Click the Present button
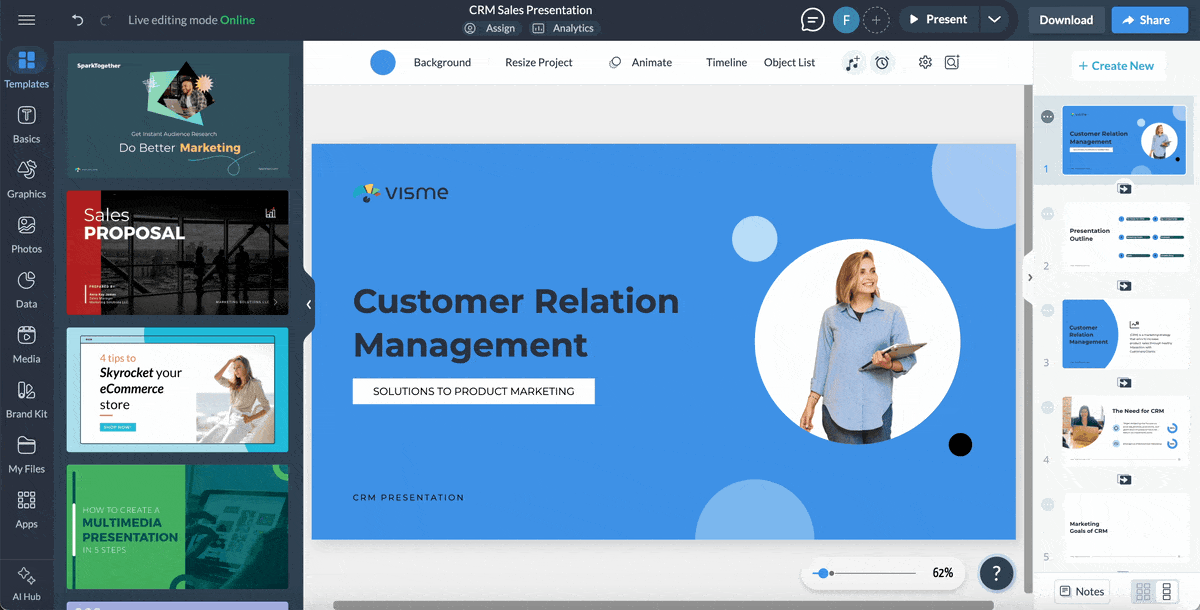Image resolution: width=1200 pixels, height=610 pixels. click(x=938, y=20)
